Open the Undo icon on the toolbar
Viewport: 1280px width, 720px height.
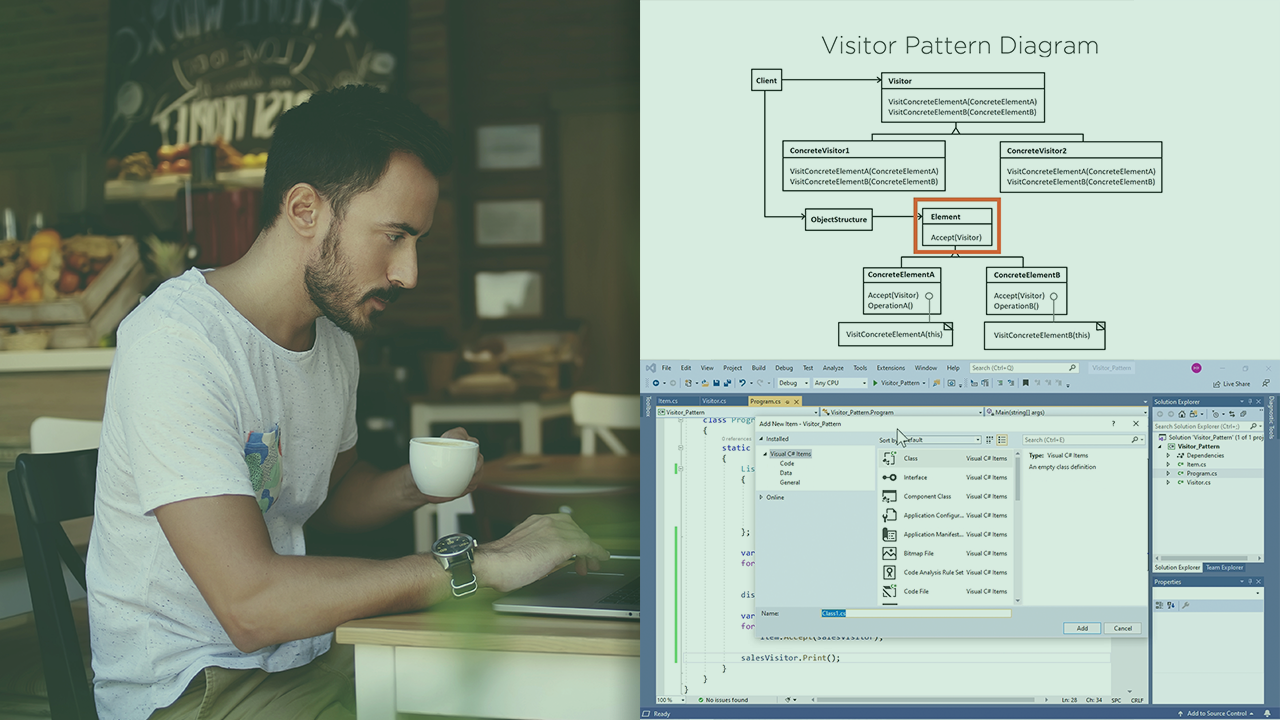click(742, 382)
